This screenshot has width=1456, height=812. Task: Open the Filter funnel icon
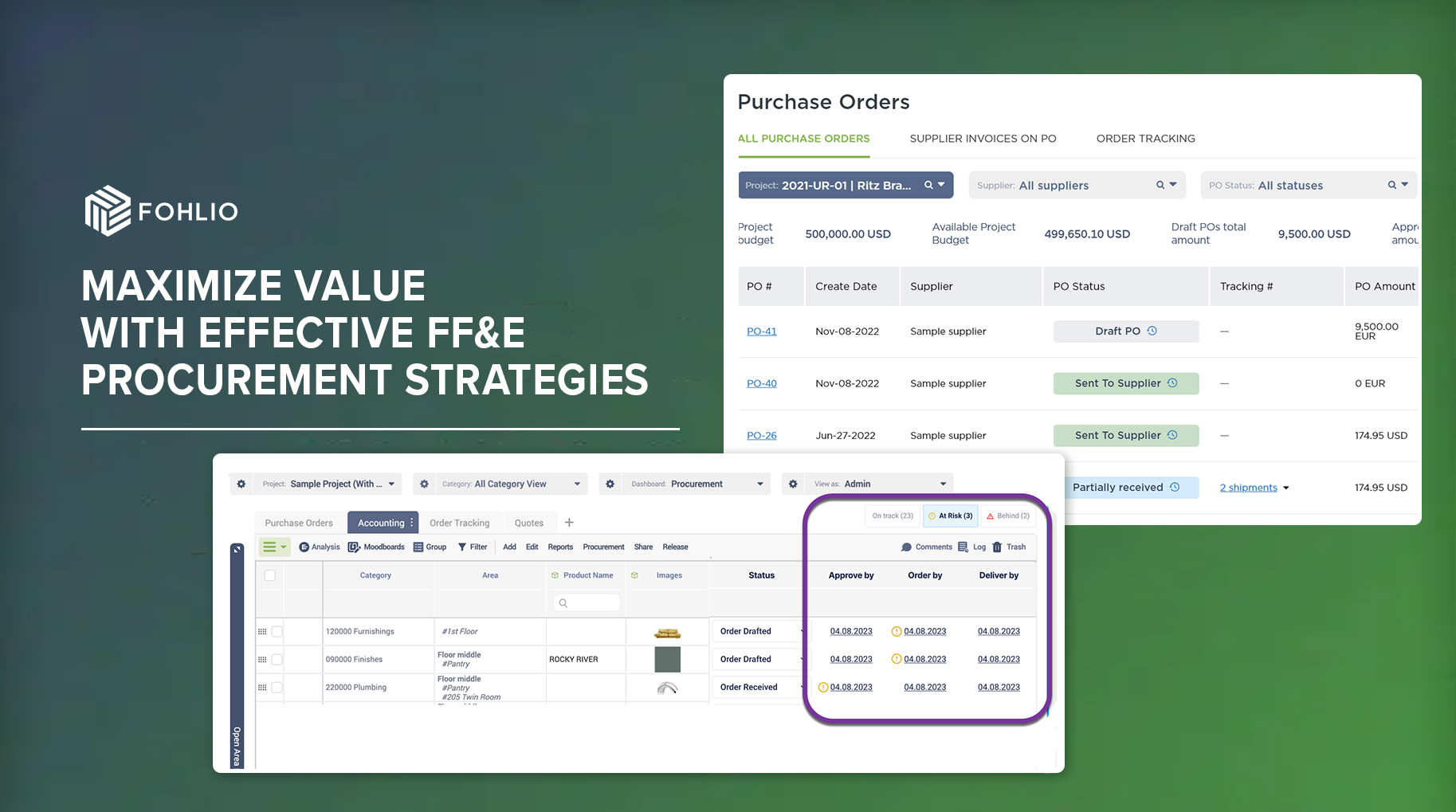click(462, 547)
